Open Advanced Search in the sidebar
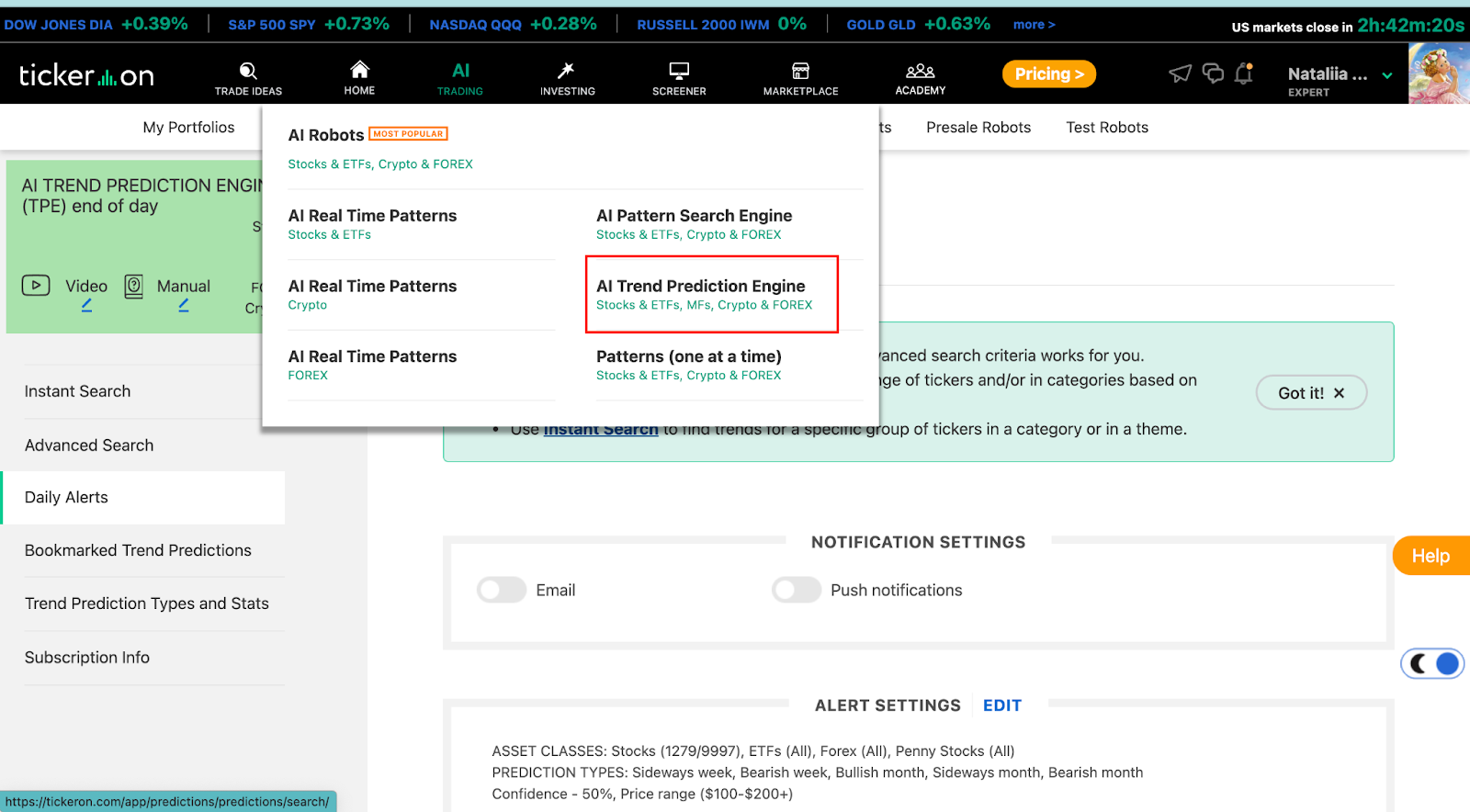The height and width of the screenshot is (812, 1470). coord(89,445)
